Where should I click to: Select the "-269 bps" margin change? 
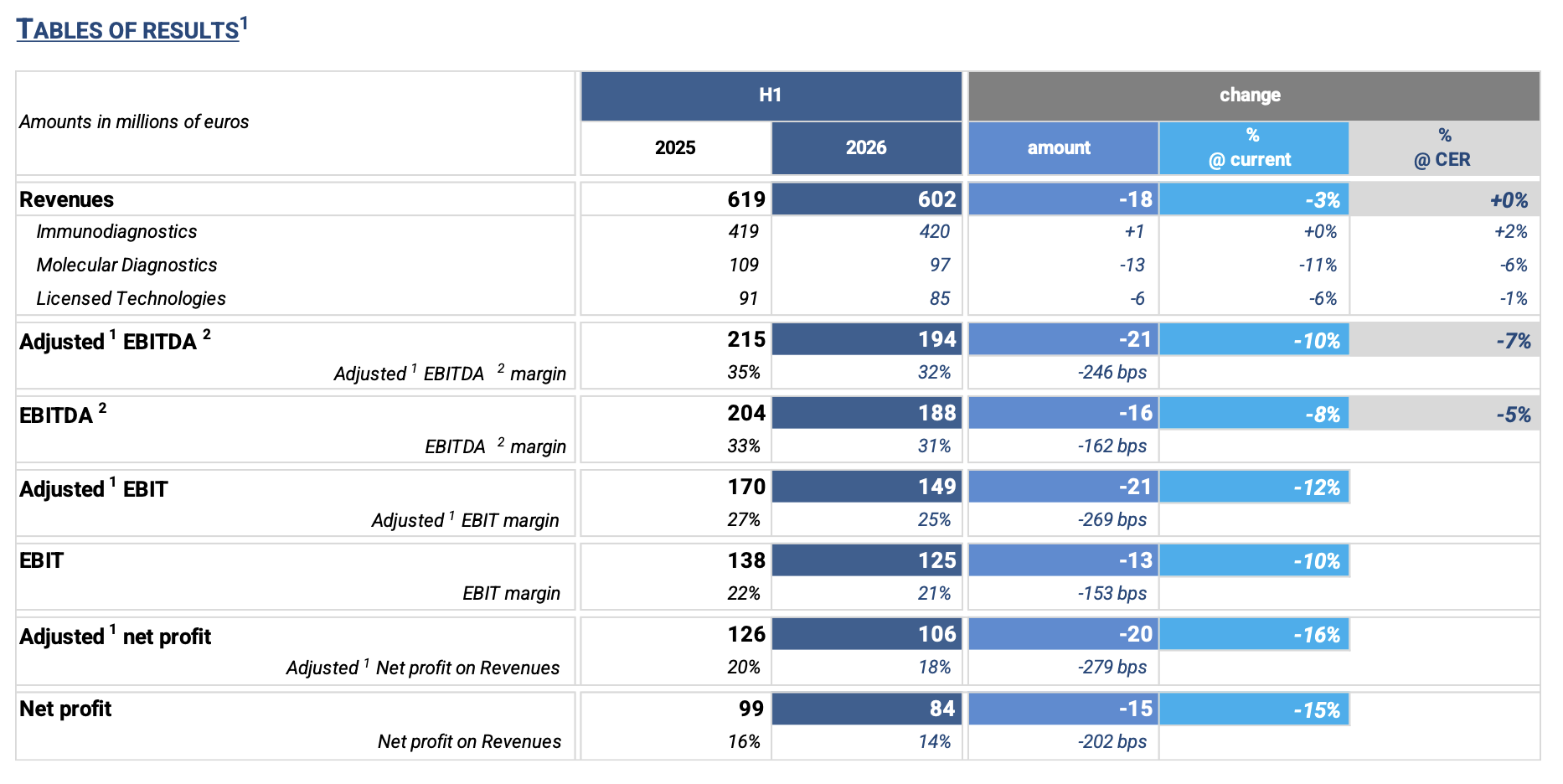tap(1112, 520)
